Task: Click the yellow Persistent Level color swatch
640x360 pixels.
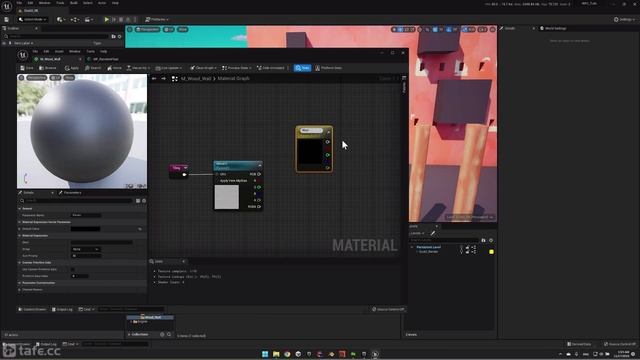Action: pos(491,252)
